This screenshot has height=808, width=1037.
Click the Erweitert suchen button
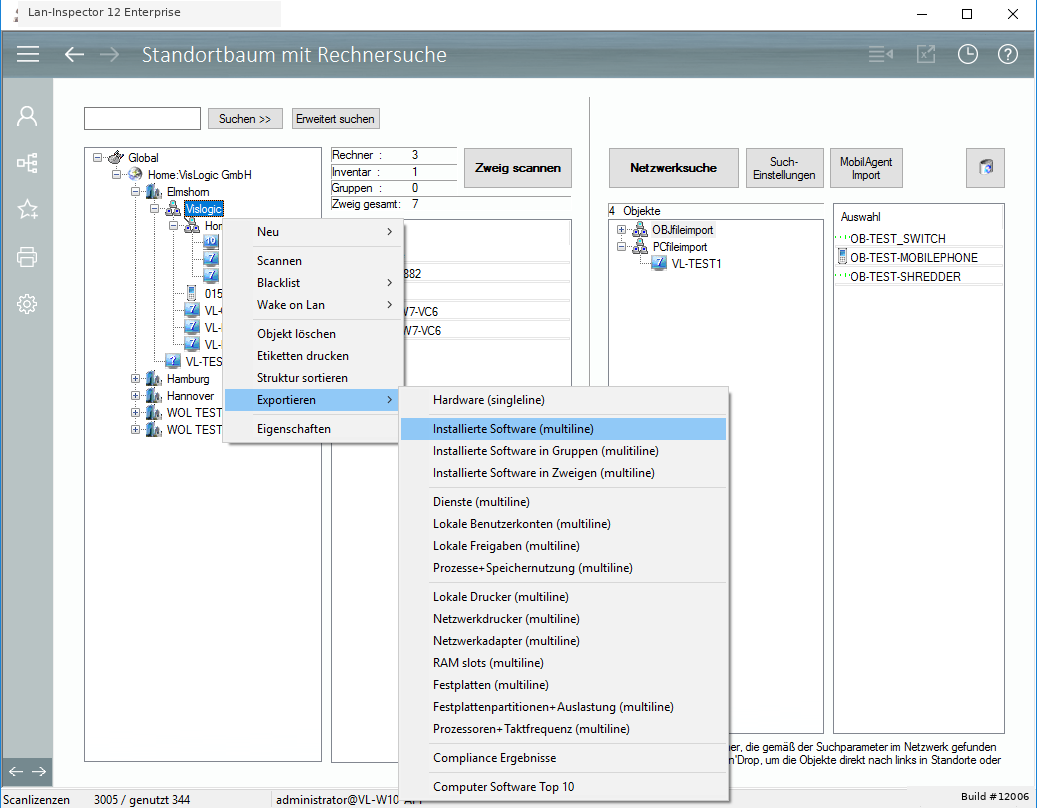(x=335, y=119)
